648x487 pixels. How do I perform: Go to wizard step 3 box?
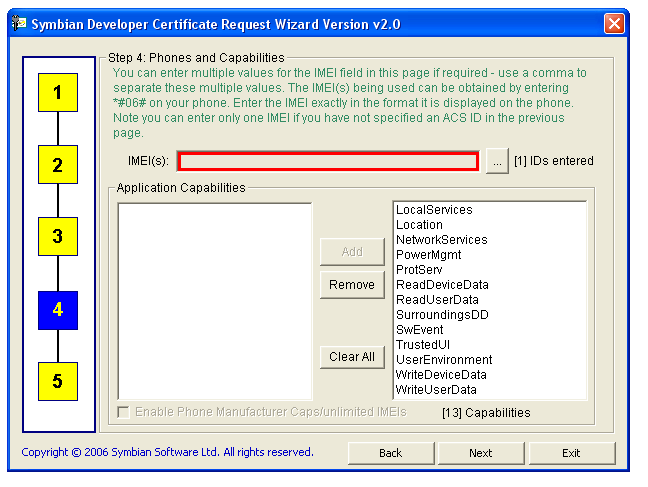58,236
